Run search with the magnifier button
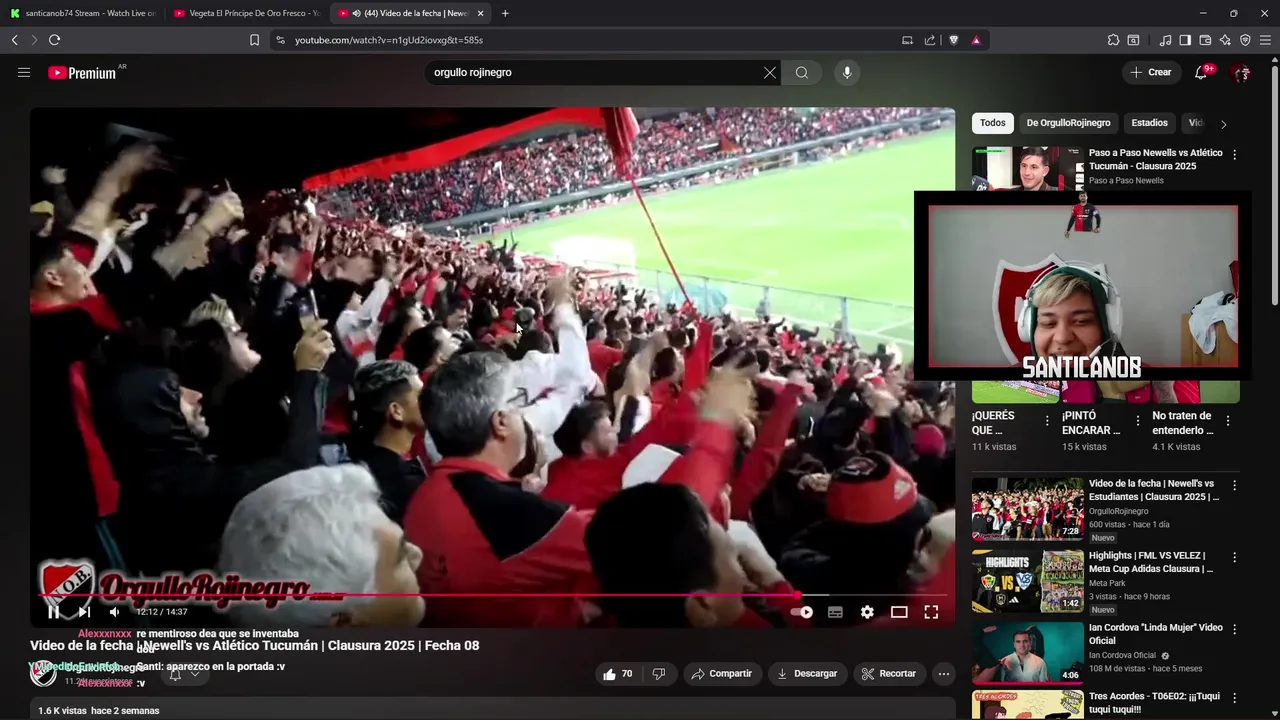1280x720 pixels. 802,72
